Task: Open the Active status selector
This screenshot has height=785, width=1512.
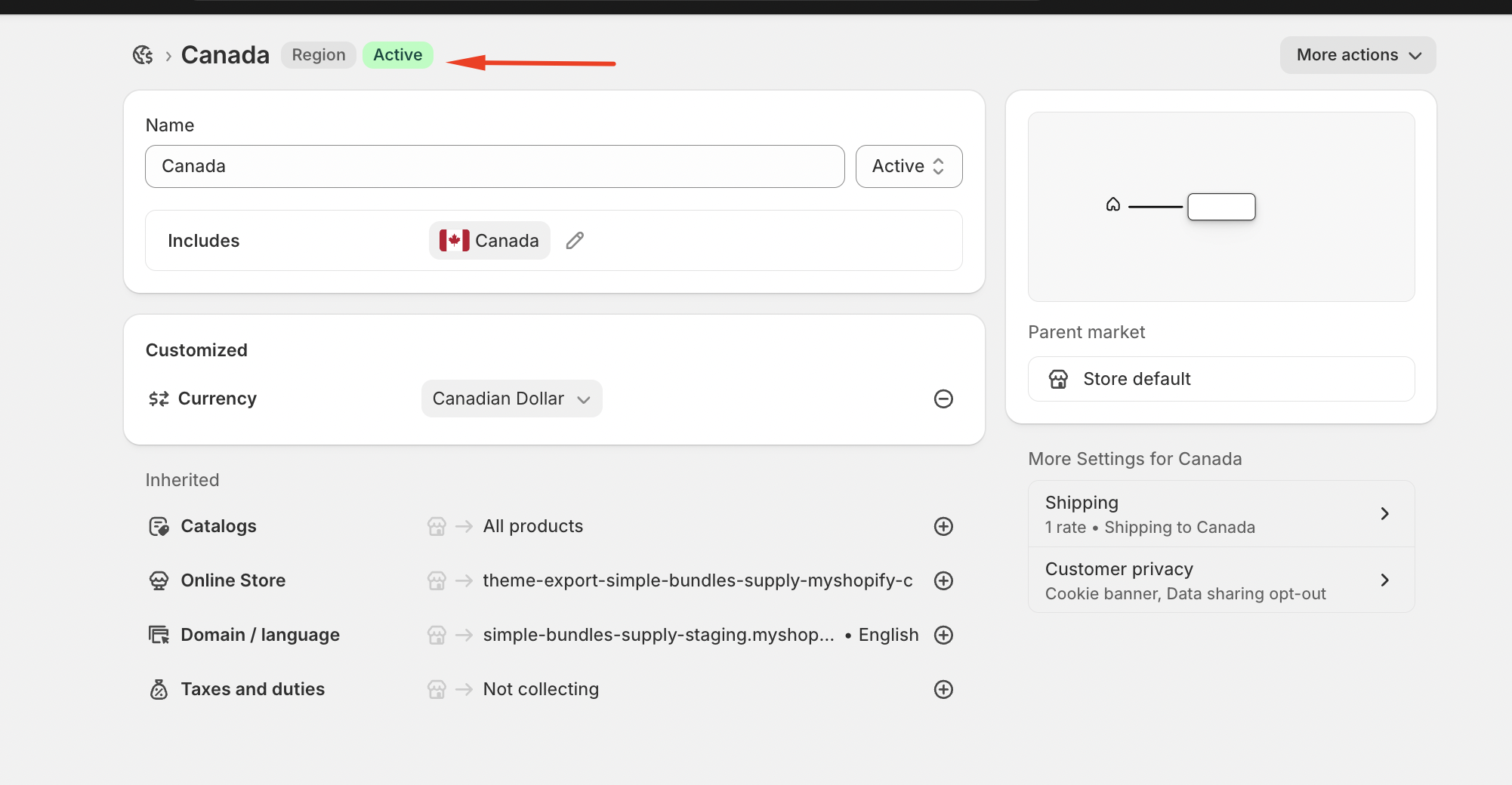Action: click(x=909, y=166)
